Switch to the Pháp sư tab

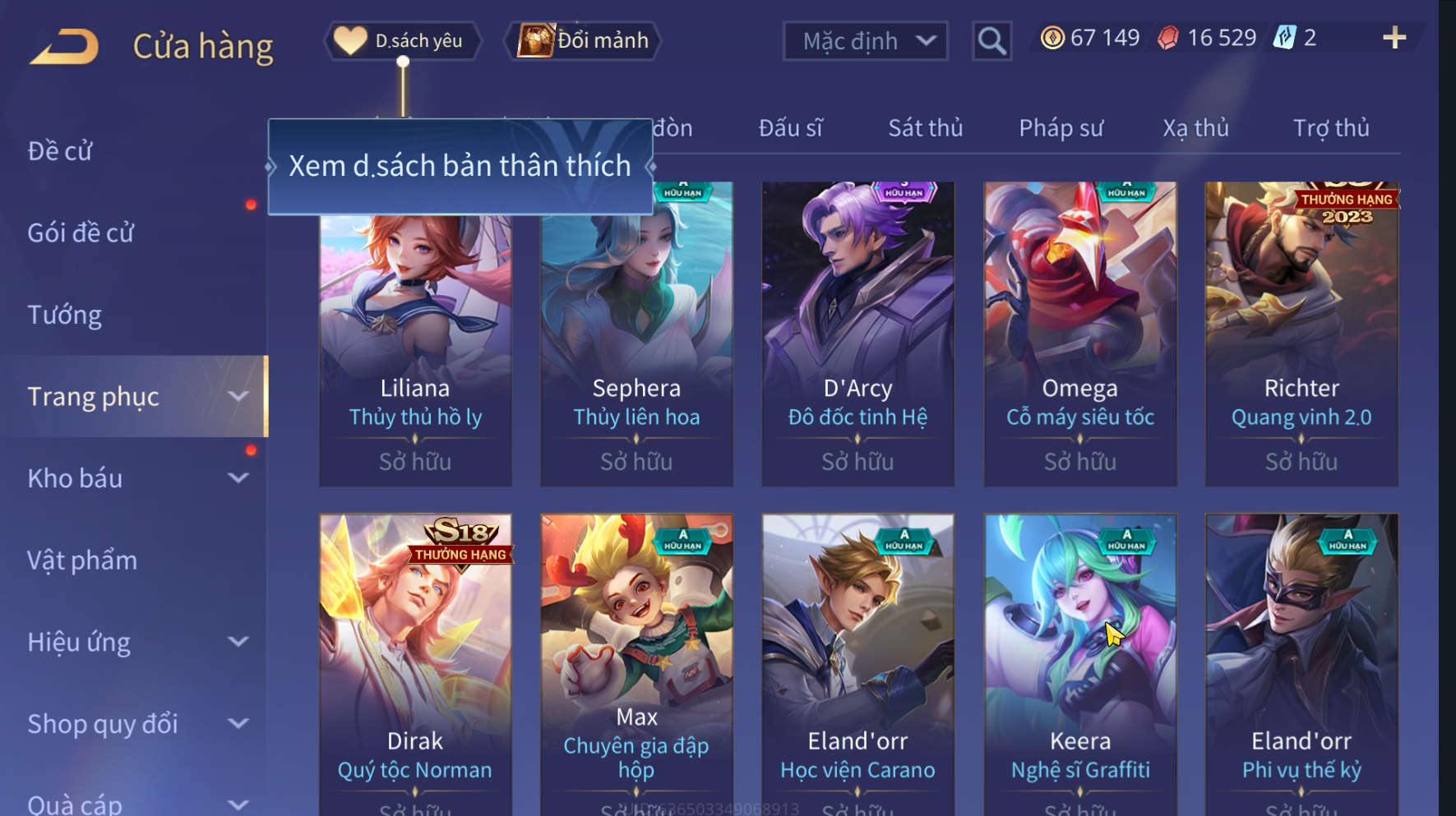pyautogui.click(x=1061, y=128)
